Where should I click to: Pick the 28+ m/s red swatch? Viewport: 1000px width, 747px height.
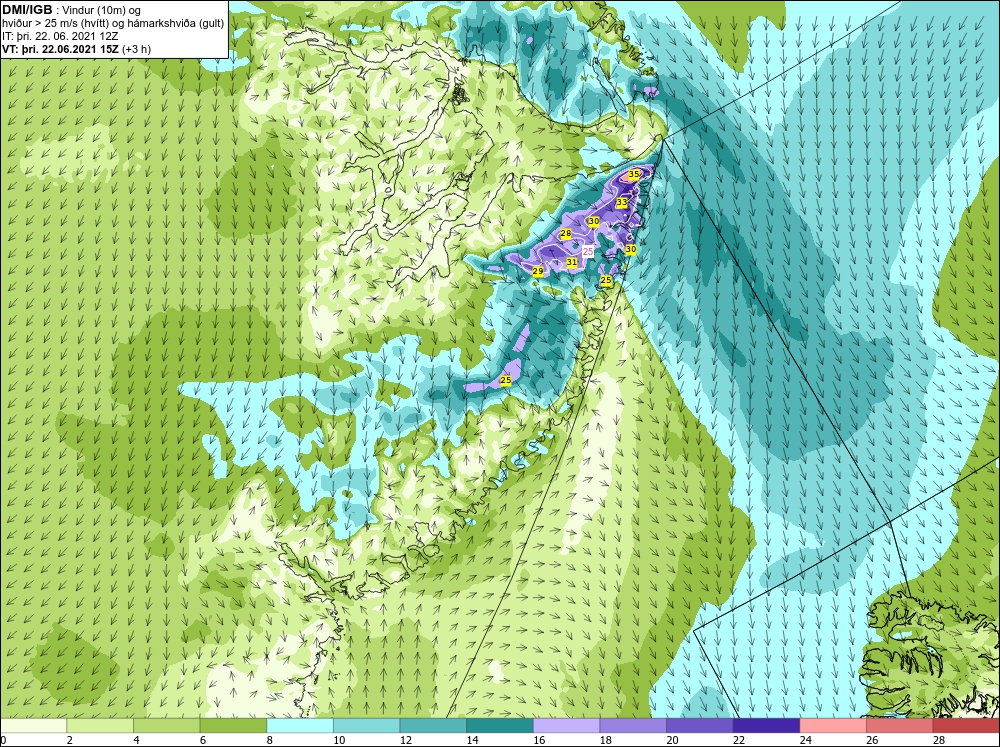(x=966, y=725)
